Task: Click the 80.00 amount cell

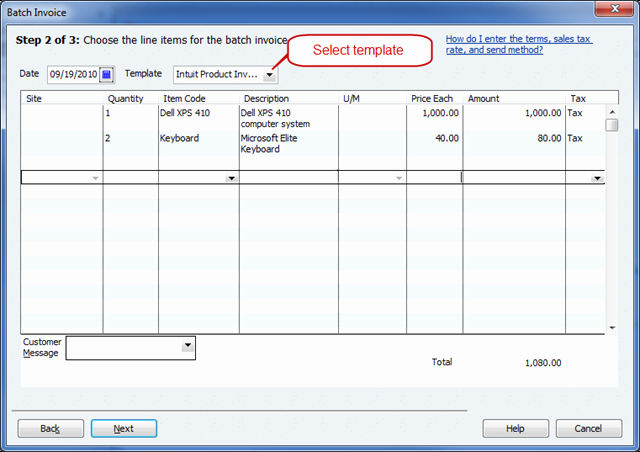Action: [549, 138]
